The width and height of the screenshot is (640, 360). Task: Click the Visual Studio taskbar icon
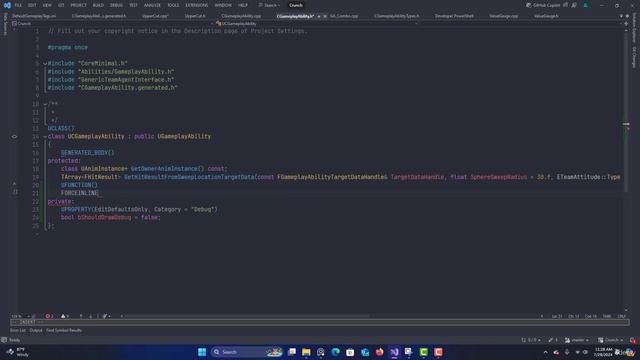[x=394, y=352]
